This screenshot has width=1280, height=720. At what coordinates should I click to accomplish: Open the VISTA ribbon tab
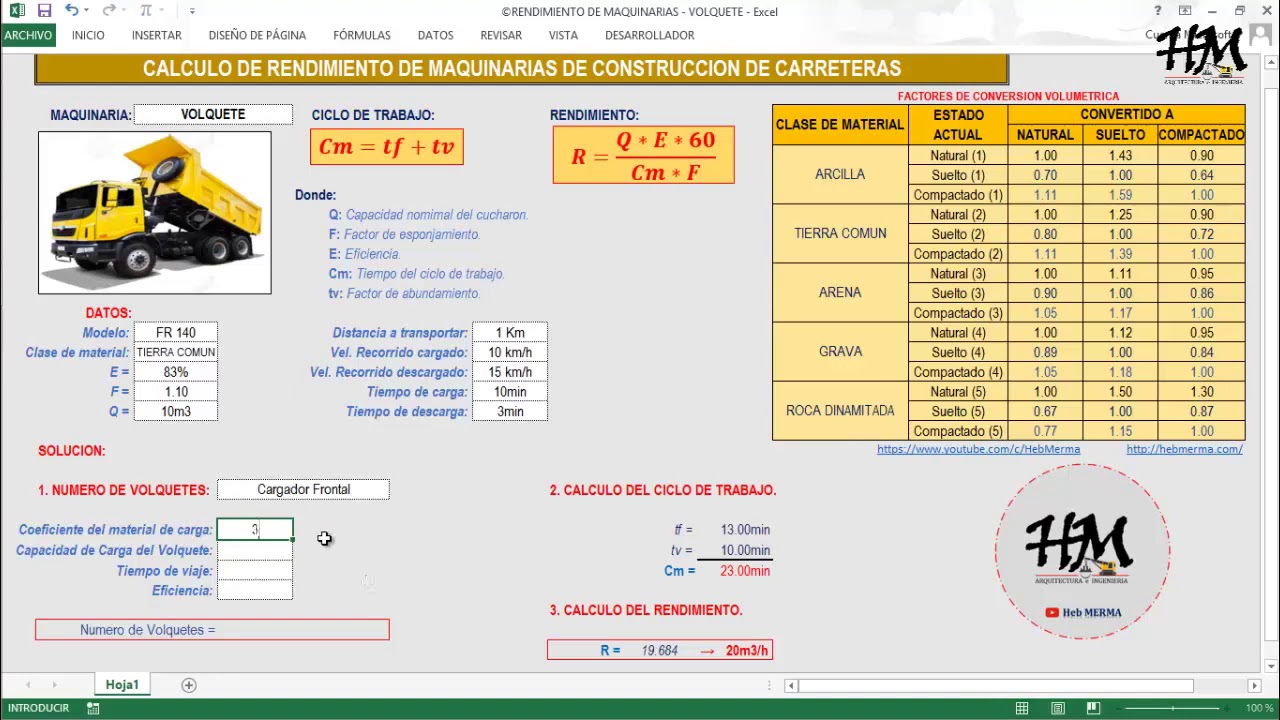coord(563,35)
